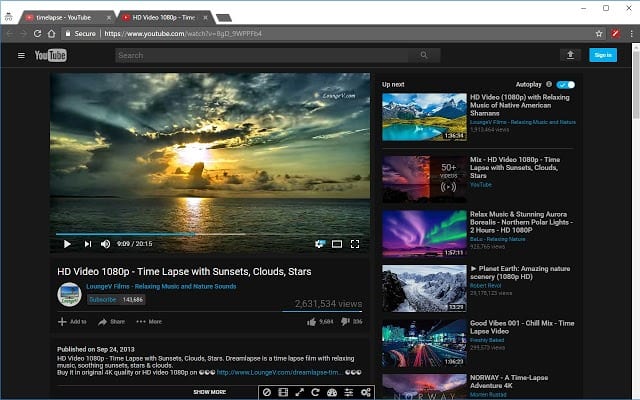Open the More options menu
This screenshot has width=640, height=400.
coord(149,322)
